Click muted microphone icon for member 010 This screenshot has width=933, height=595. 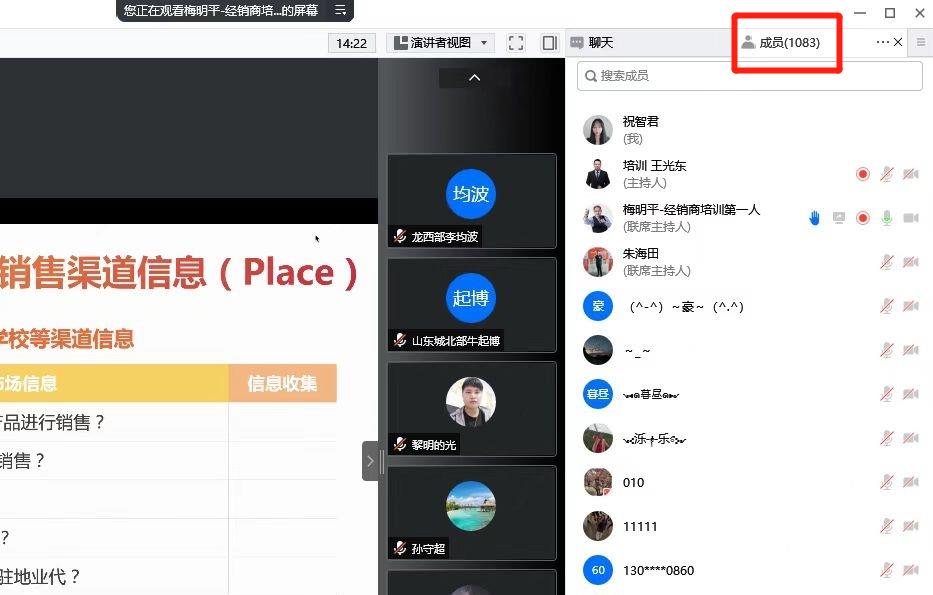point(887,482)
